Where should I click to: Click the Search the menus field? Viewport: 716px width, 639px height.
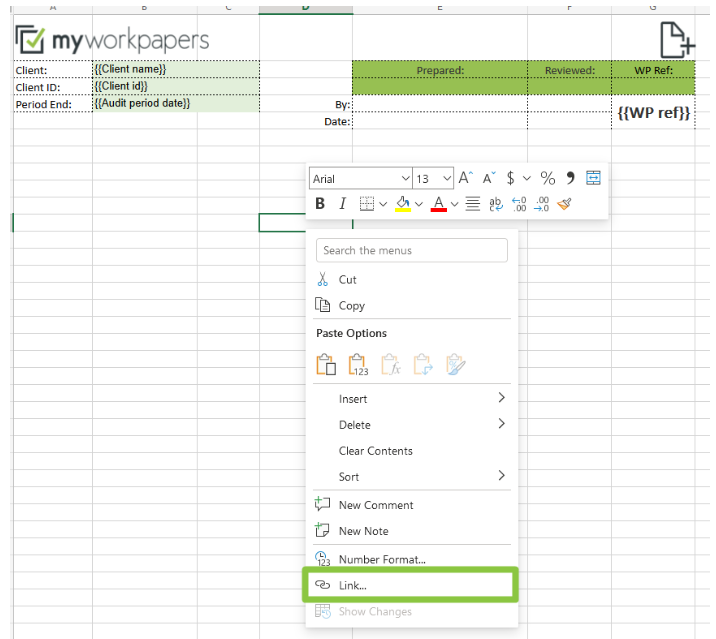(411, 250)
